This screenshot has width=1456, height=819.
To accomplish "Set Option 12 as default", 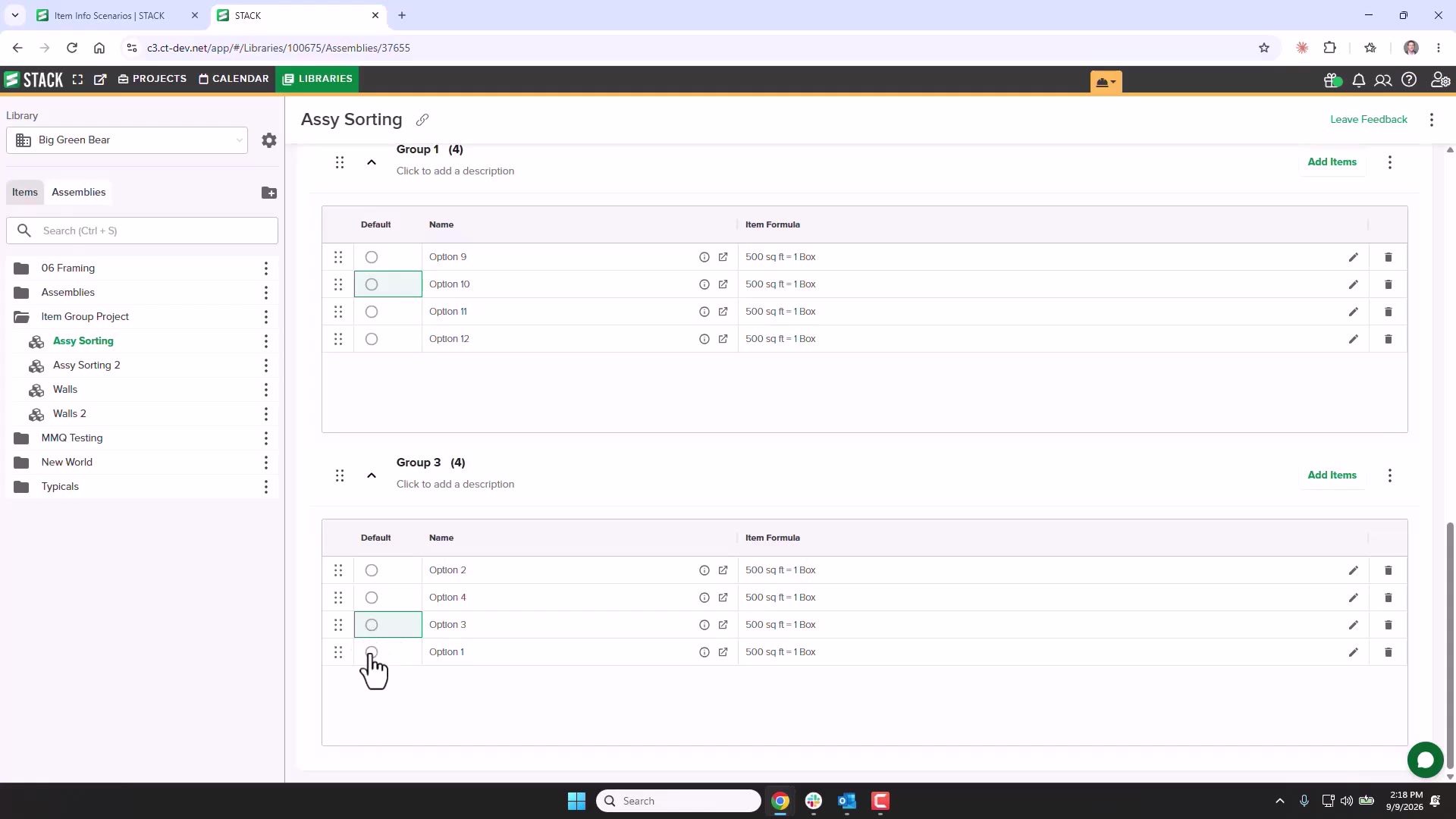I will click(372, 339).
